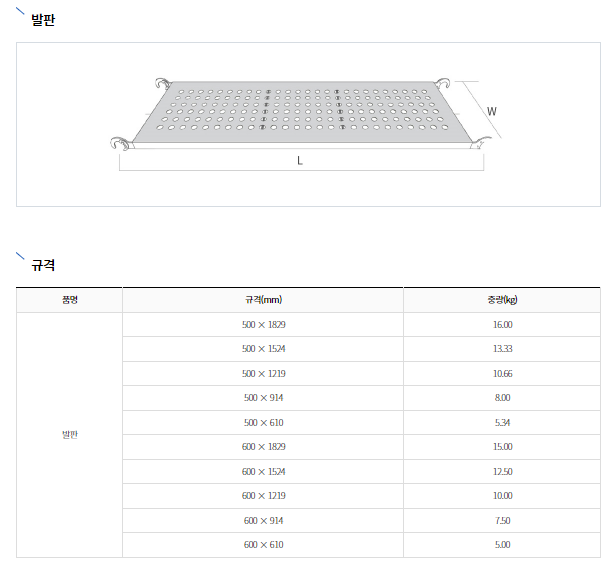This screenshot has width=611, height=563.
Task: Click the blue slash icon beside 규격
Action: tap(20, 256)
